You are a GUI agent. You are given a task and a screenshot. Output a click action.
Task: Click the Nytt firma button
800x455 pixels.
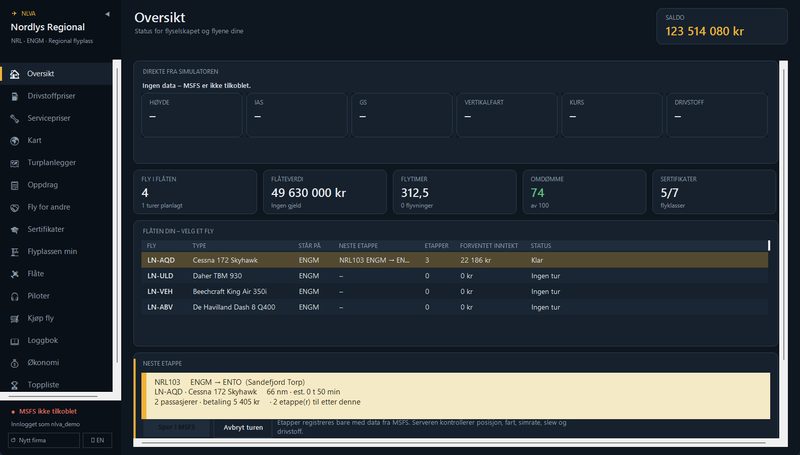pos(44,440)
